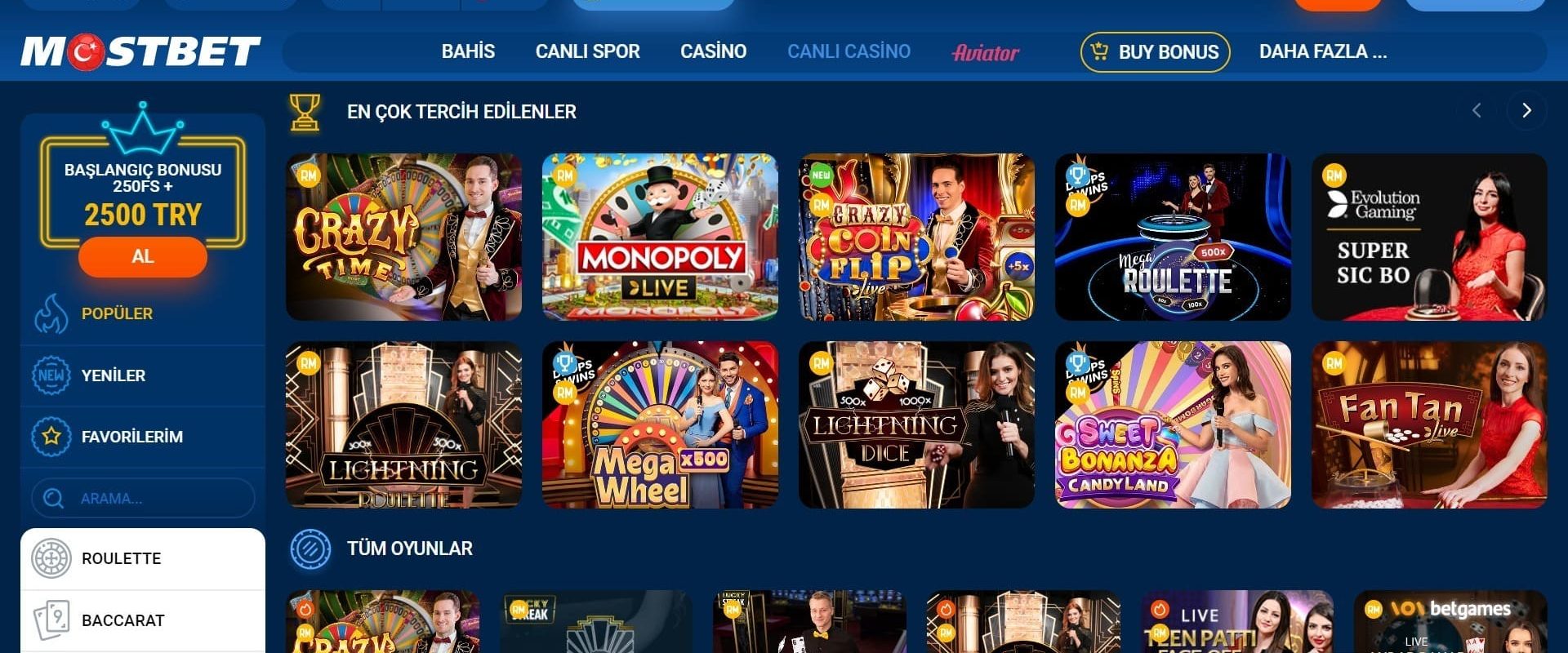Click the Tüm Oyunlar circle icon

point(310,549)
